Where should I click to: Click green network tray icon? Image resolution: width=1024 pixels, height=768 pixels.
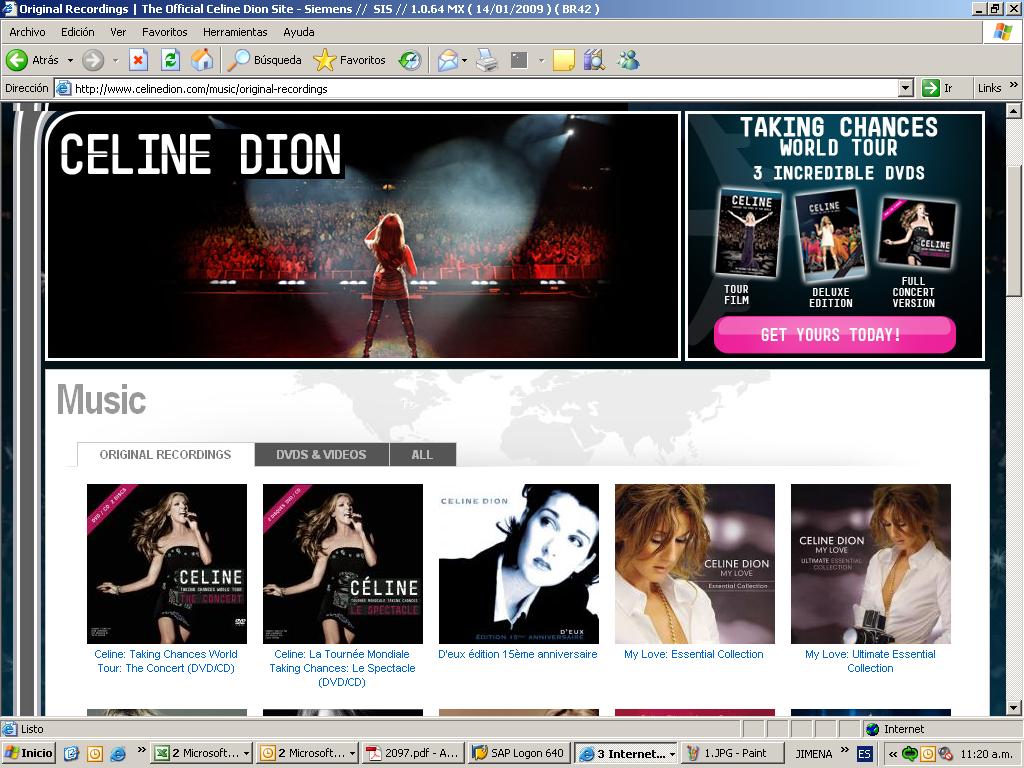[910, 754]
